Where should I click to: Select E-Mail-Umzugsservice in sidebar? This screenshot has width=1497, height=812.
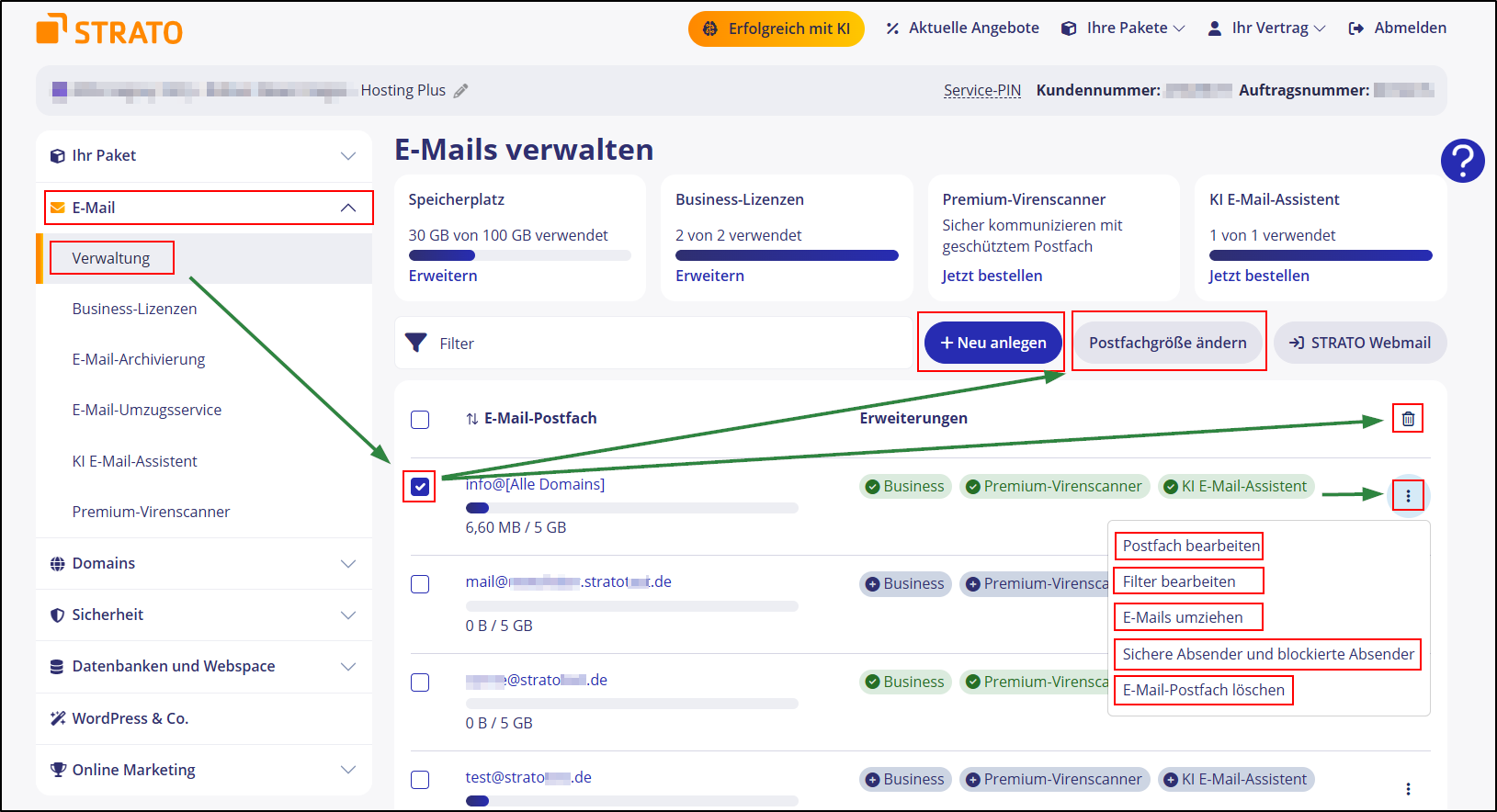(x=147, y=410)
